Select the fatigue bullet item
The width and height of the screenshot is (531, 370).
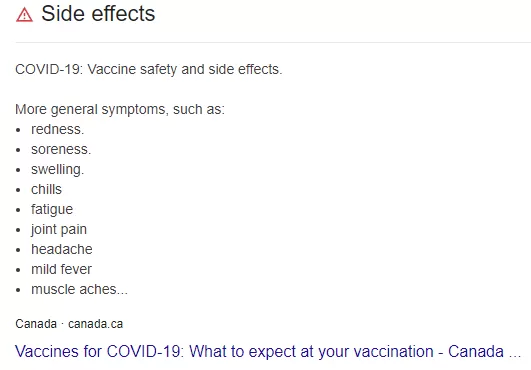click(52, 210)
